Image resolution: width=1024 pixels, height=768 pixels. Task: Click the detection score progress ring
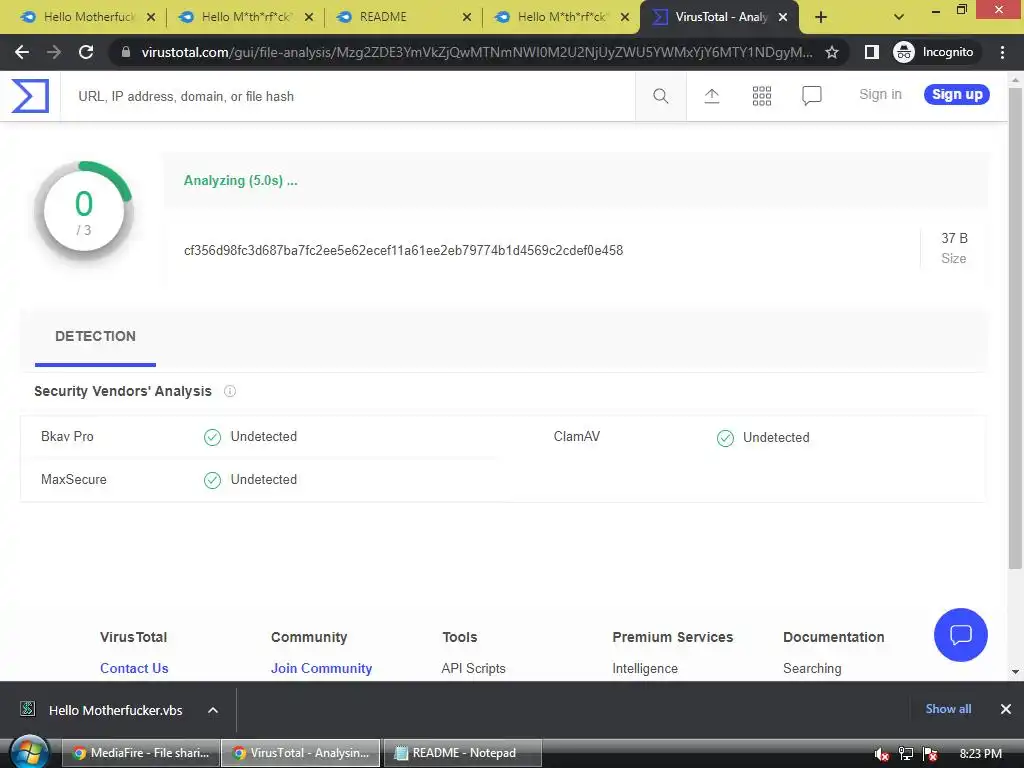tap(84, 212)
